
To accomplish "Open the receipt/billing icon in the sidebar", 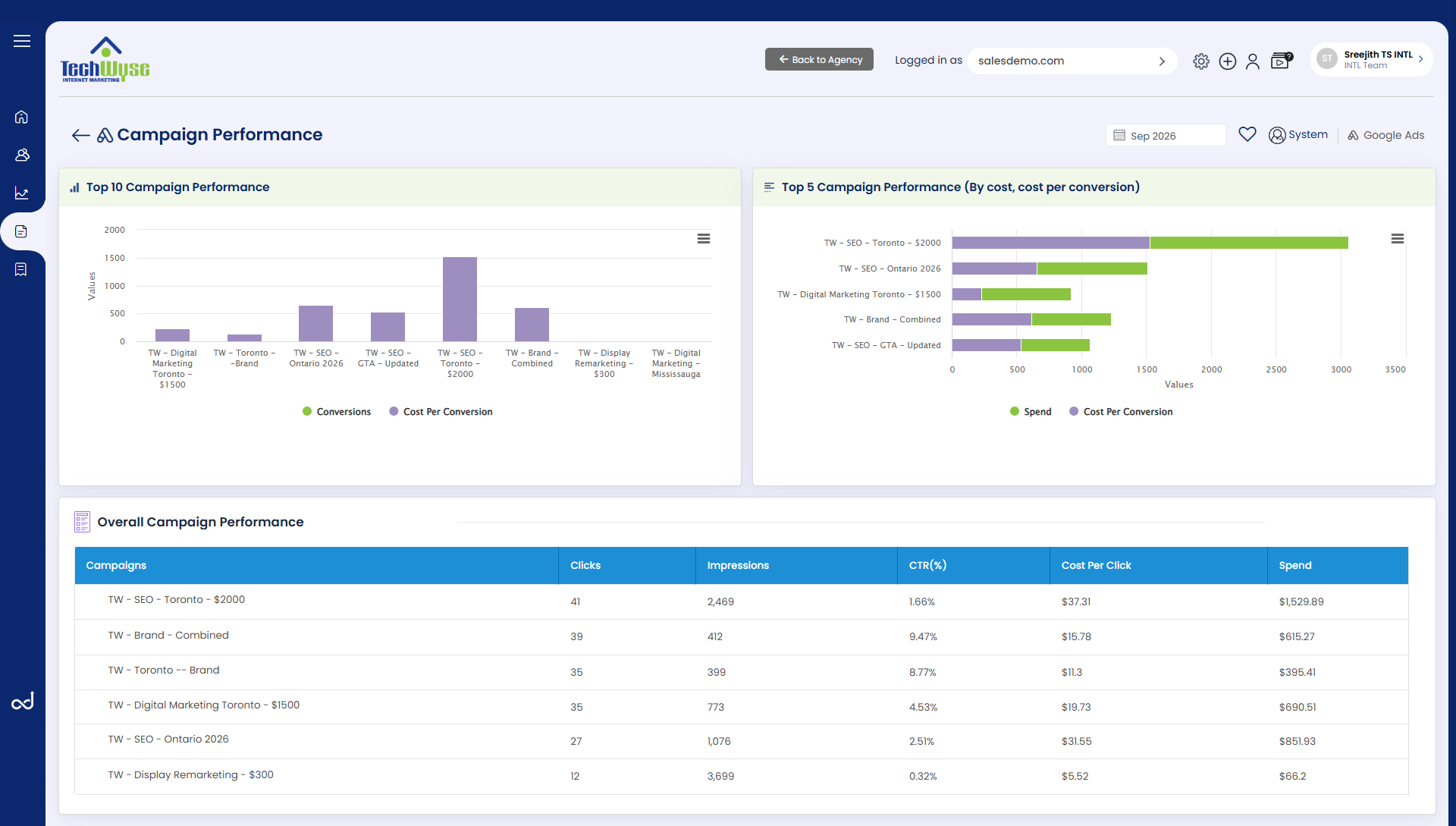I will (21, 269).
